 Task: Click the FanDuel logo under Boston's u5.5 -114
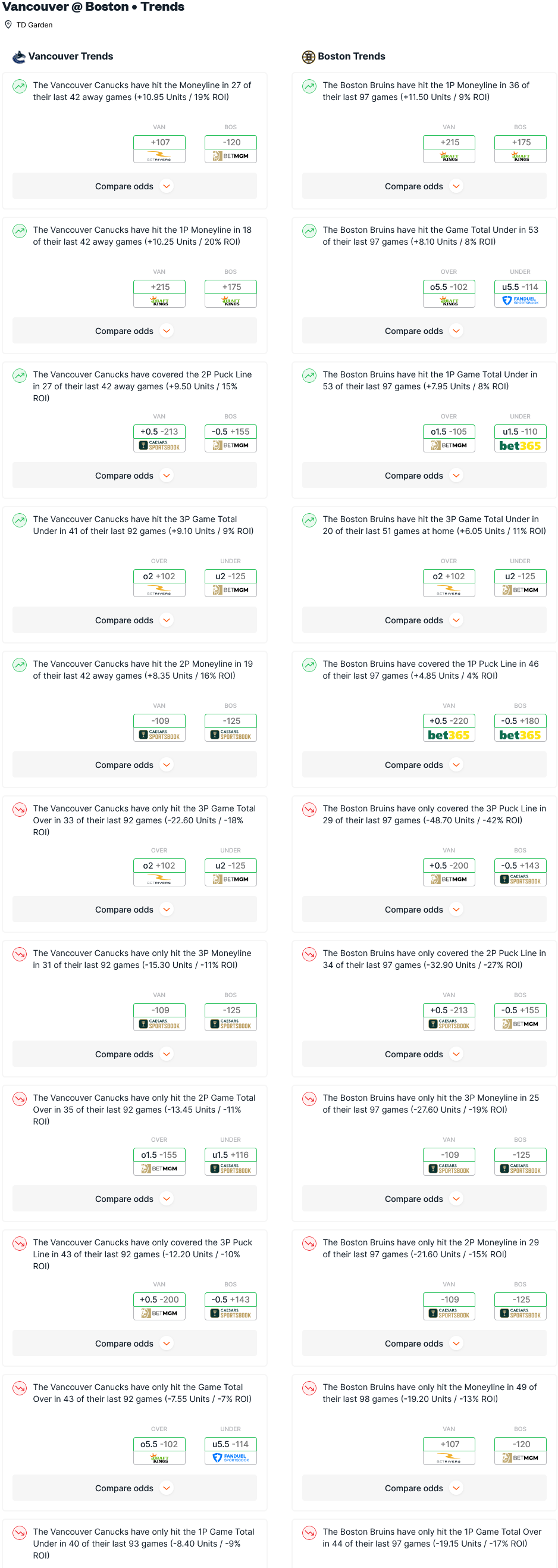tap(520, 301)
